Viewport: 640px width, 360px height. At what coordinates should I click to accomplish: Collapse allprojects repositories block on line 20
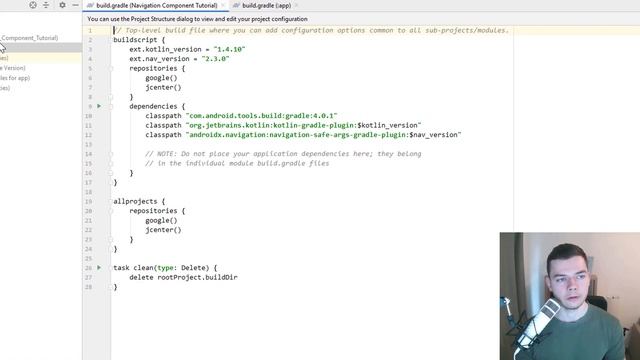click(111, 211)
